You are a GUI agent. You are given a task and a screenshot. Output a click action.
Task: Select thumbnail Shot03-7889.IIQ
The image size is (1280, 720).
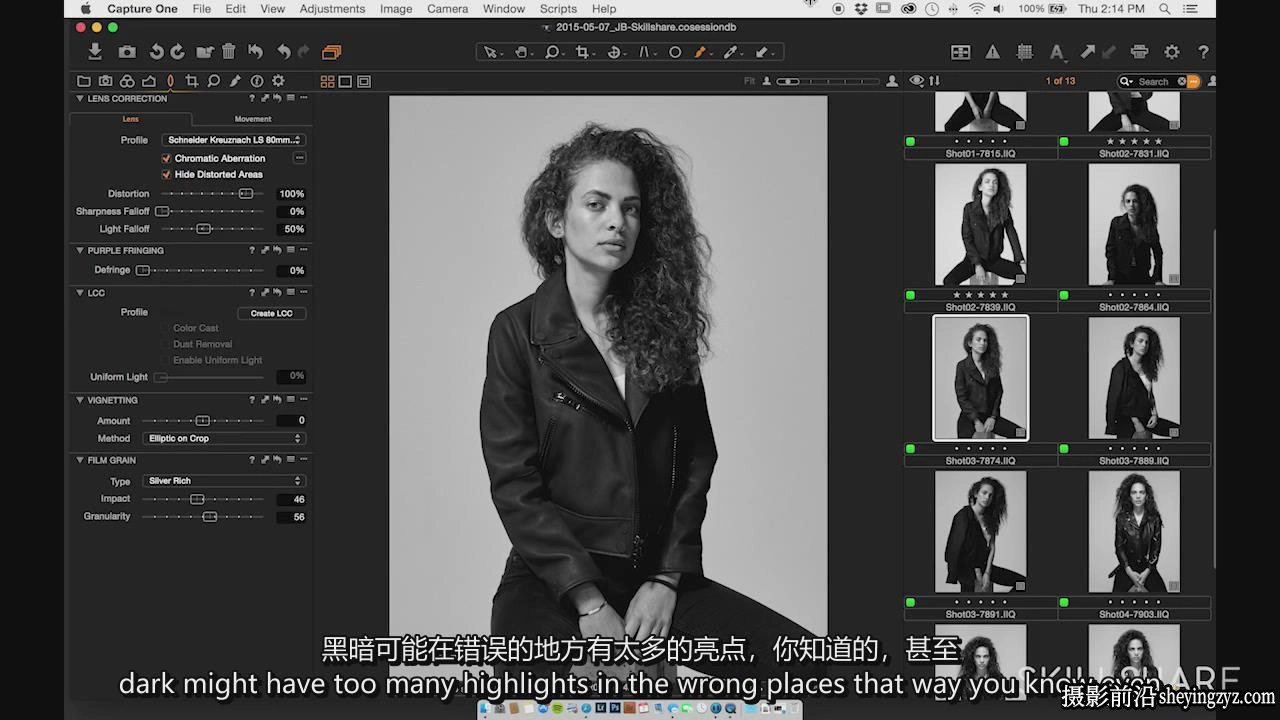pos(1134,379)
